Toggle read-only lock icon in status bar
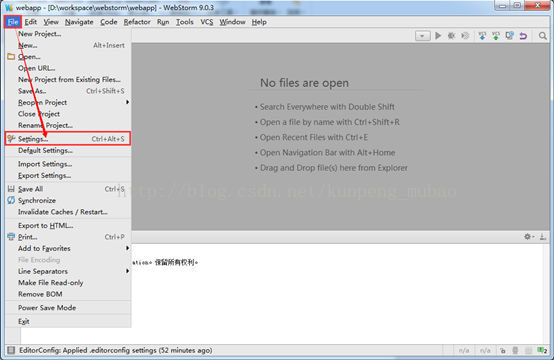Image resolution: width=555 pixels, height=360 pixels. pos(503,350)
